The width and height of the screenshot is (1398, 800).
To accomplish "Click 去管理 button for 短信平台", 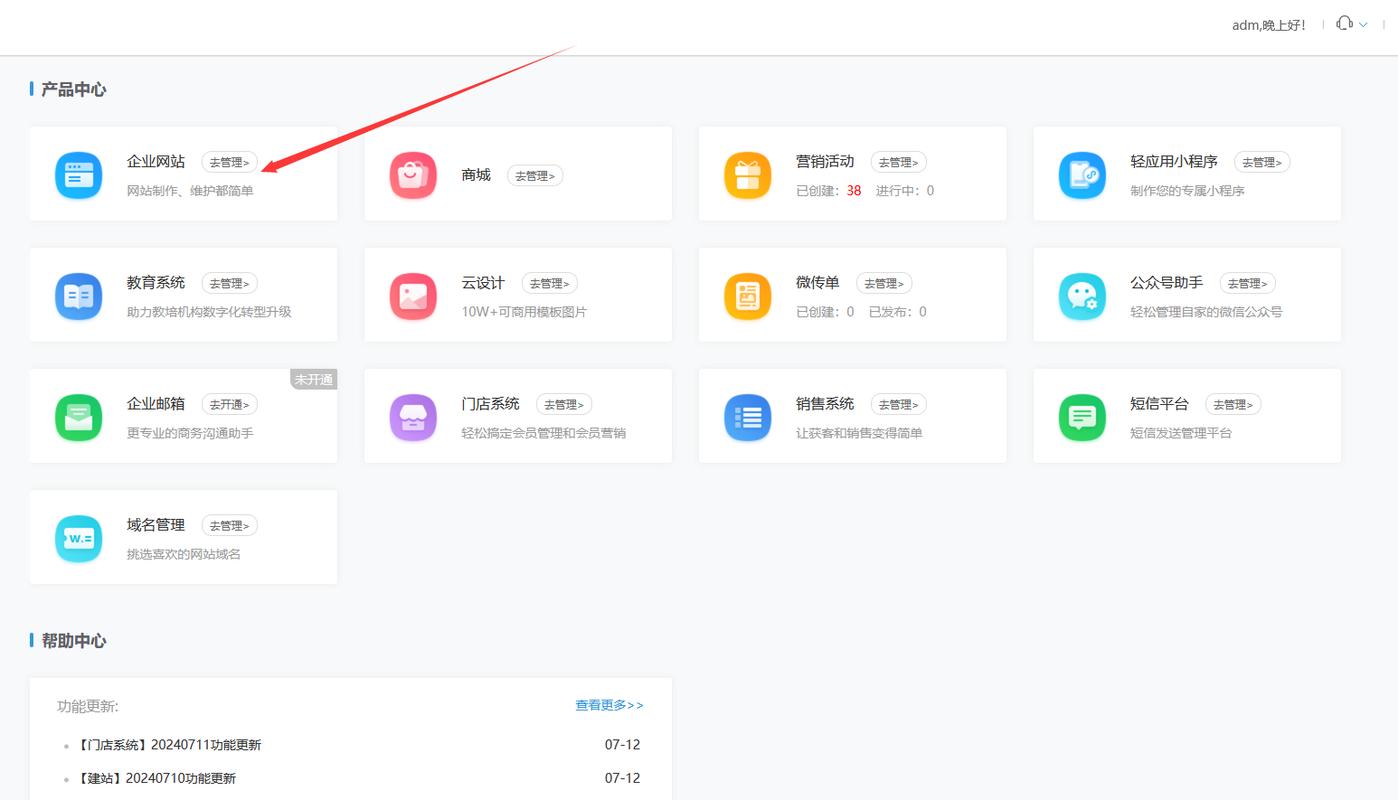I will pos(1233,404).
